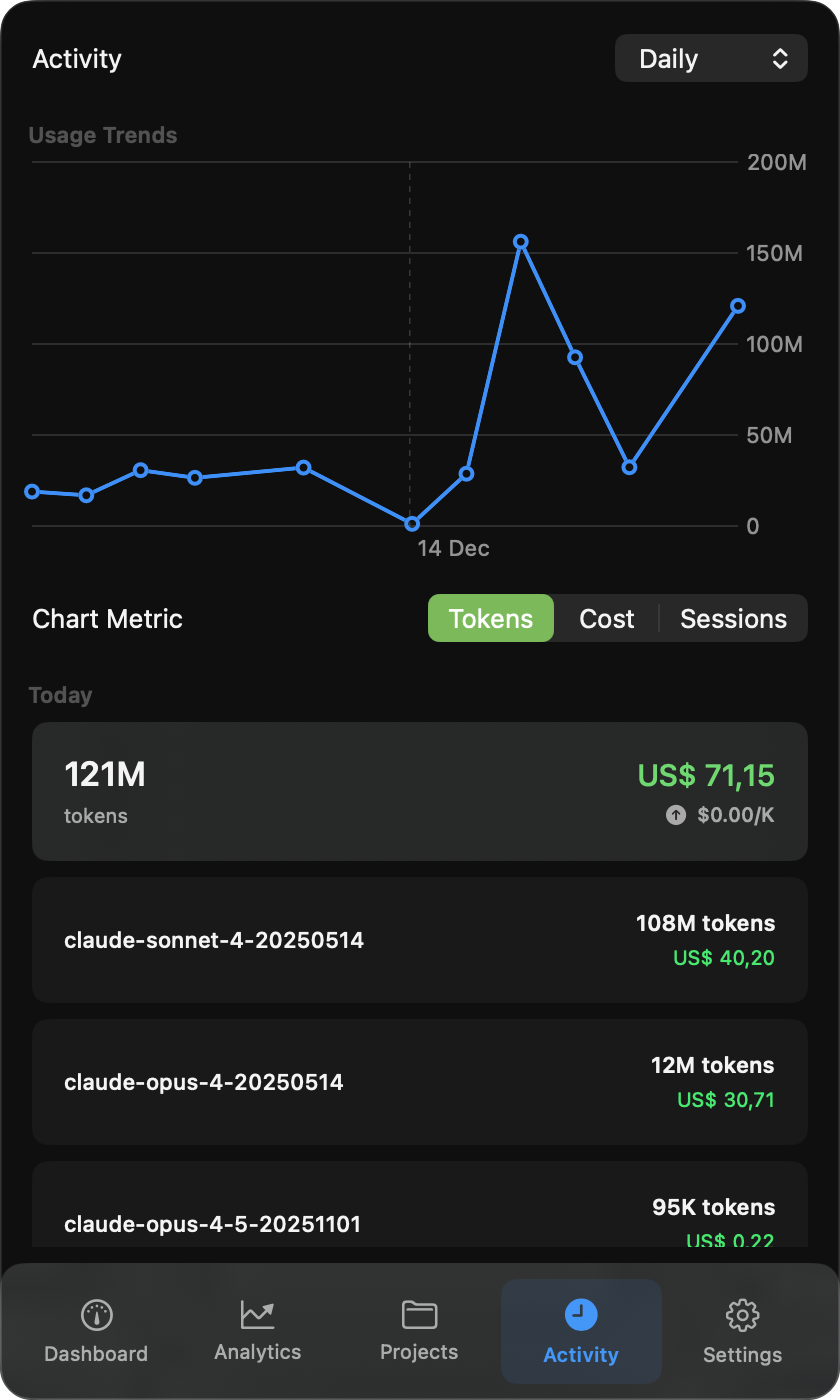Screen dimensions: 840x1400
Task: Click the 95K tokens value
Action: coord(714,1207)
